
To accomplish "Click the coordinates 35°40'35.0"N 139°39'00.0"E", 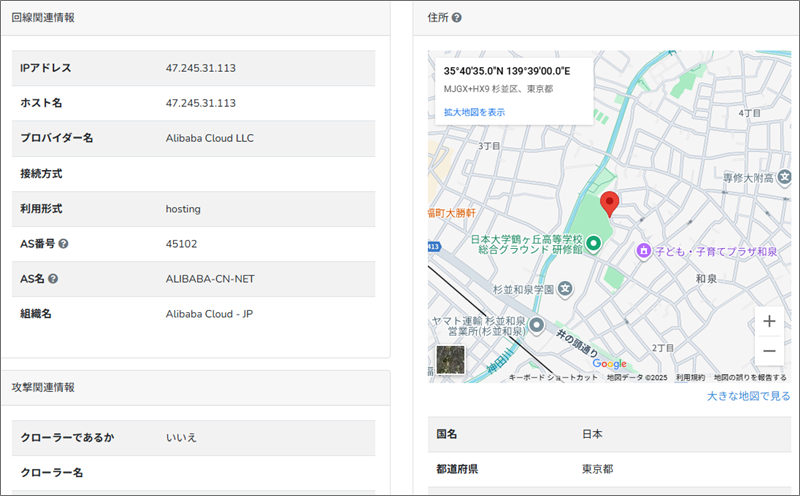I will [x=507, y=71].
